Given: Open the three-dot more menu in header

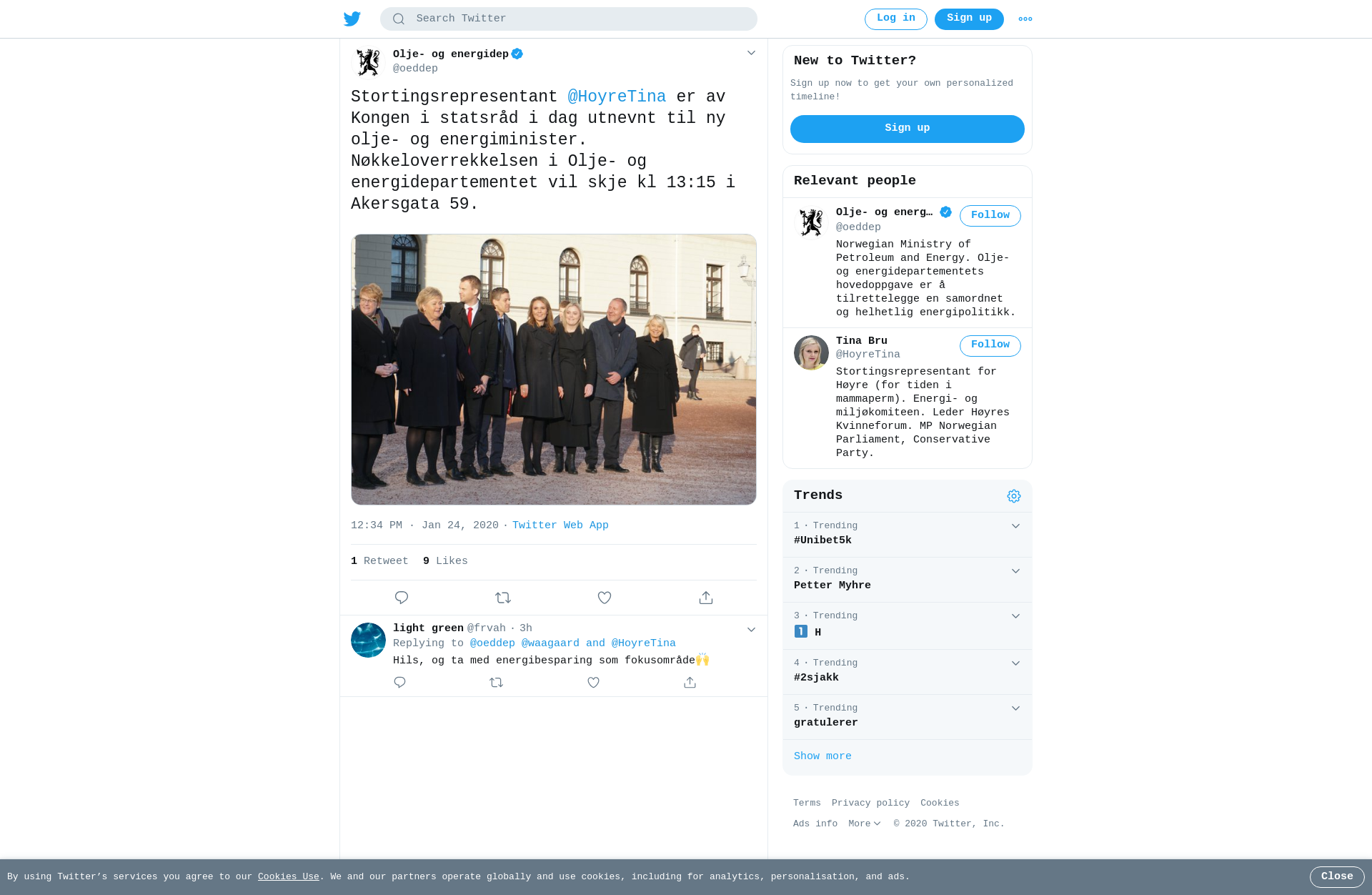Looking at the screenshot, I should [1025, 19].
